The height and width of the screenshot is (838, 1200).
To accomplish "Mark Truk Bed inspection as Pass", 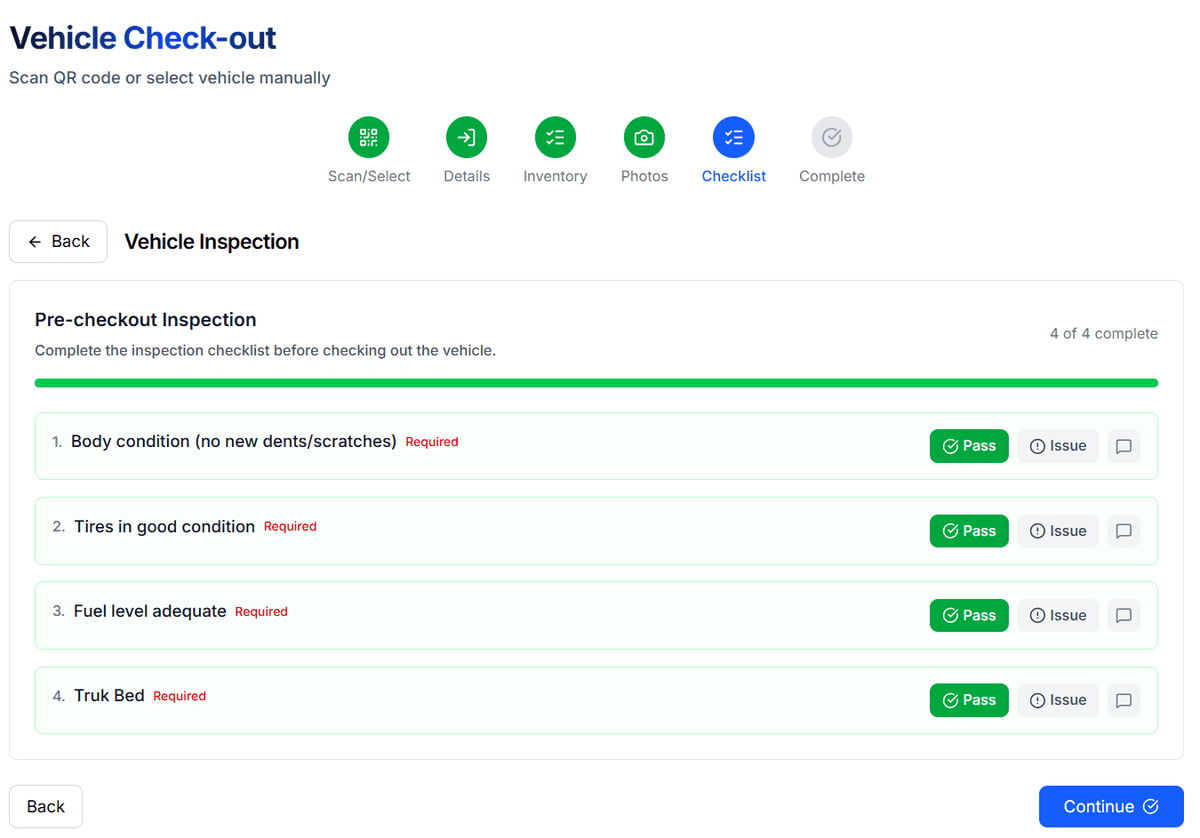I will [968, 700].
